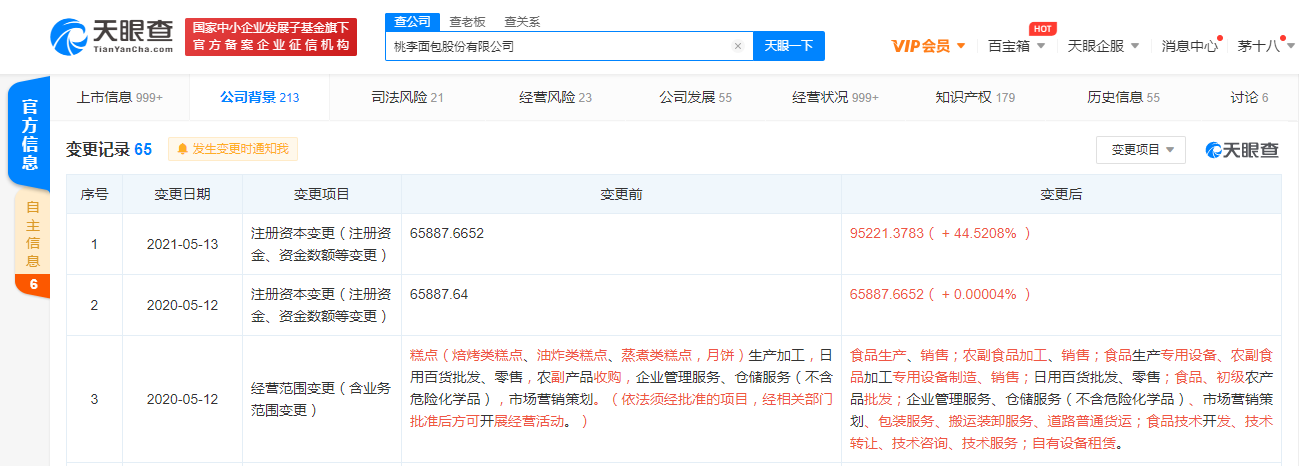Open the 天眼企服 dropdown
This screenshot has height=466, width=1299.
1103,46
